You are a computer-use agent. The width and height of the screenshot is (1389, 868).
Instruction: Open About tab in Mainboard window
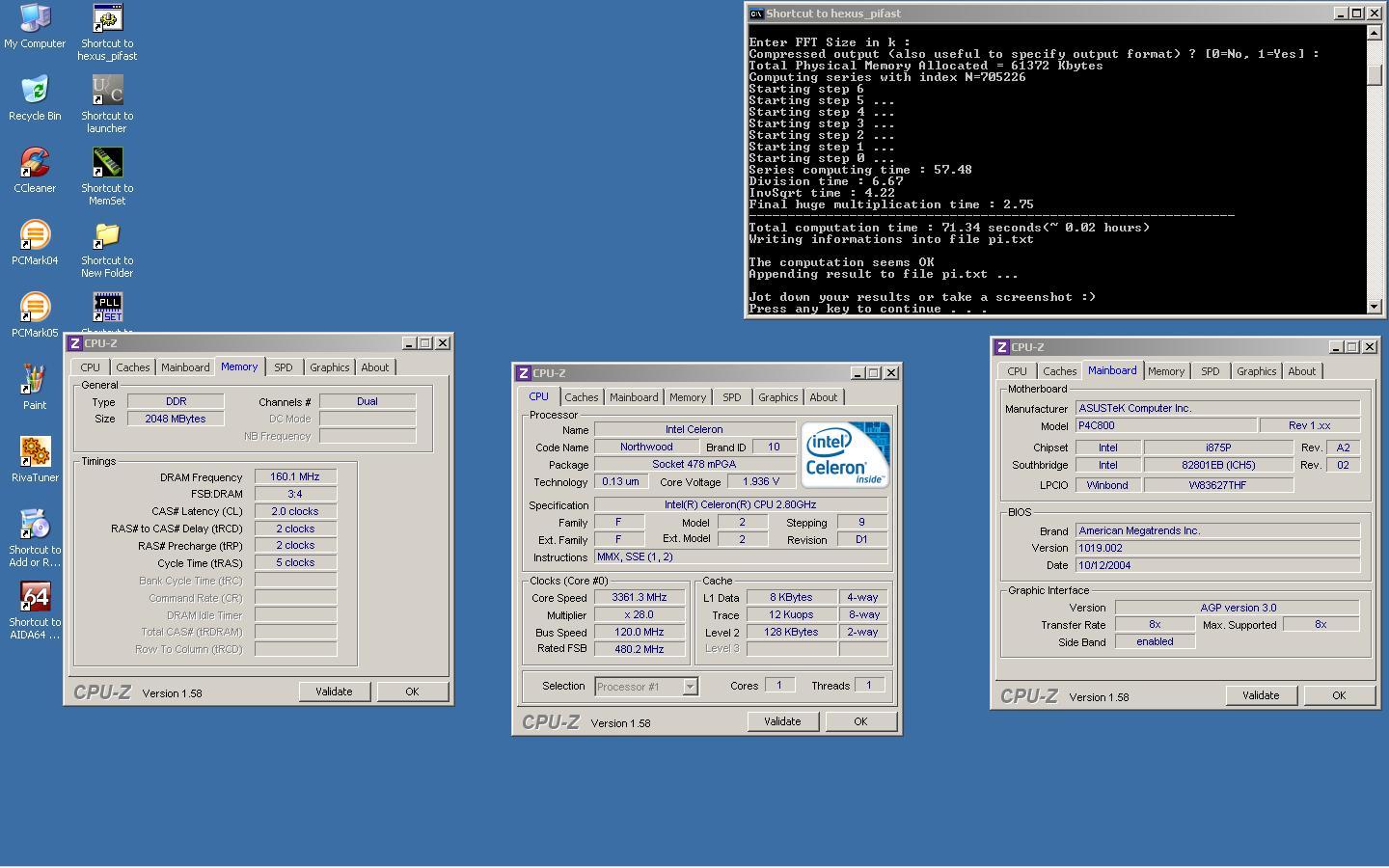(1302, 371)
